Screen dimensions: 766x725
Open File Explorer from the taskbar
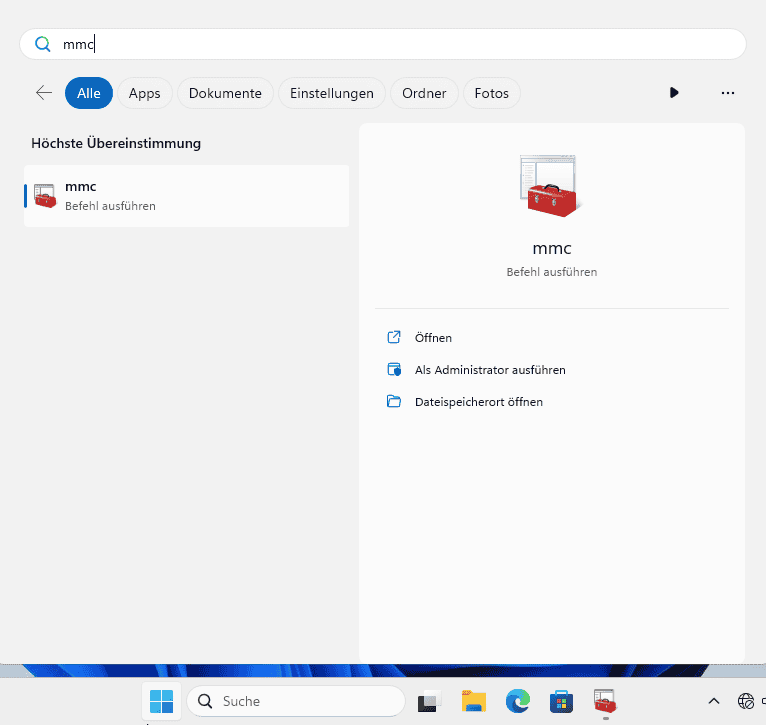click(473, 701)
